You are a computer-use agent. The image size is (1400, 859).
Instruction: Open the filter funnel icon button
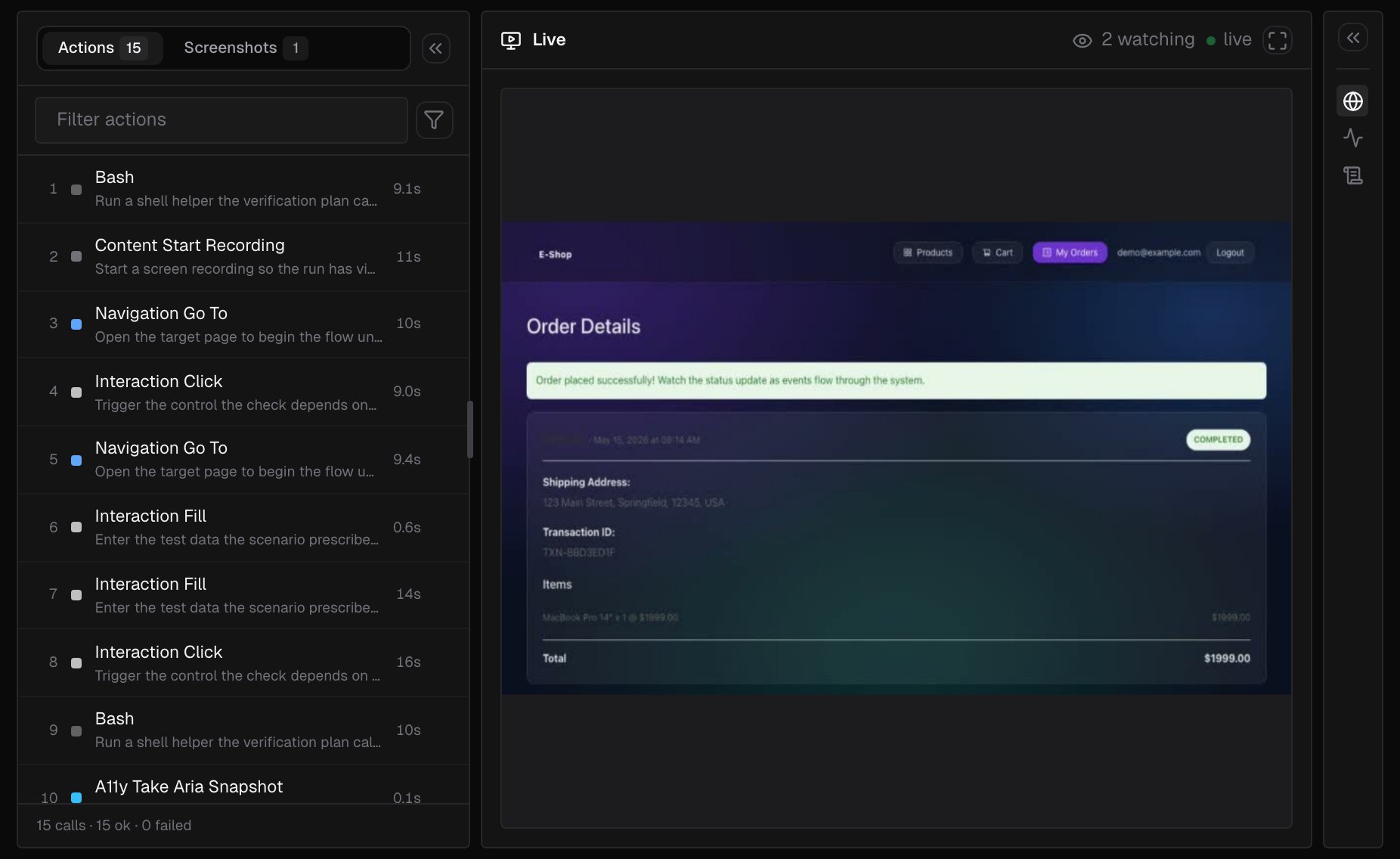point(434,119)
